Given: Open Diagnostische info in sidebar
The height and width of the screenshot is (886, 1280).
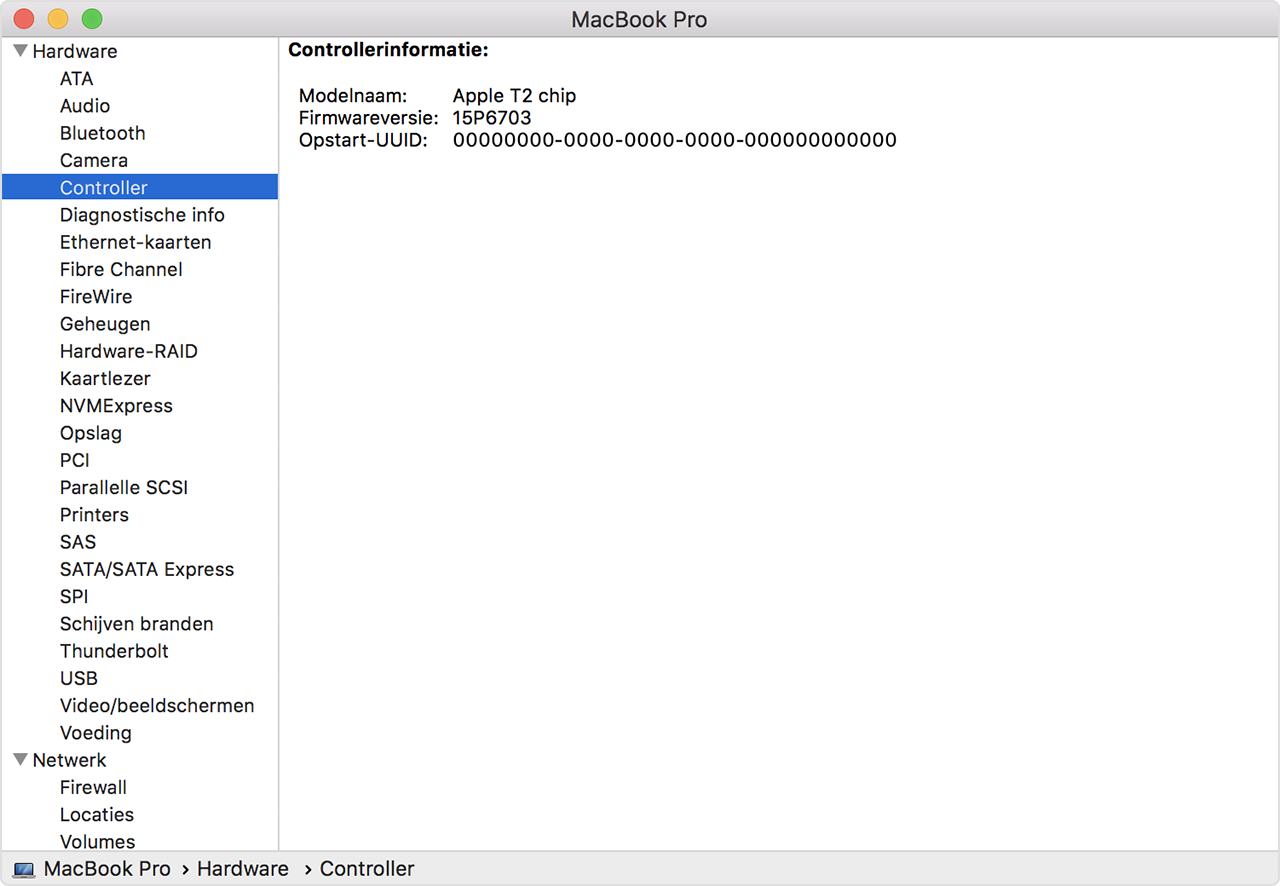Looking at the screenshot, I should pos(142,215).
